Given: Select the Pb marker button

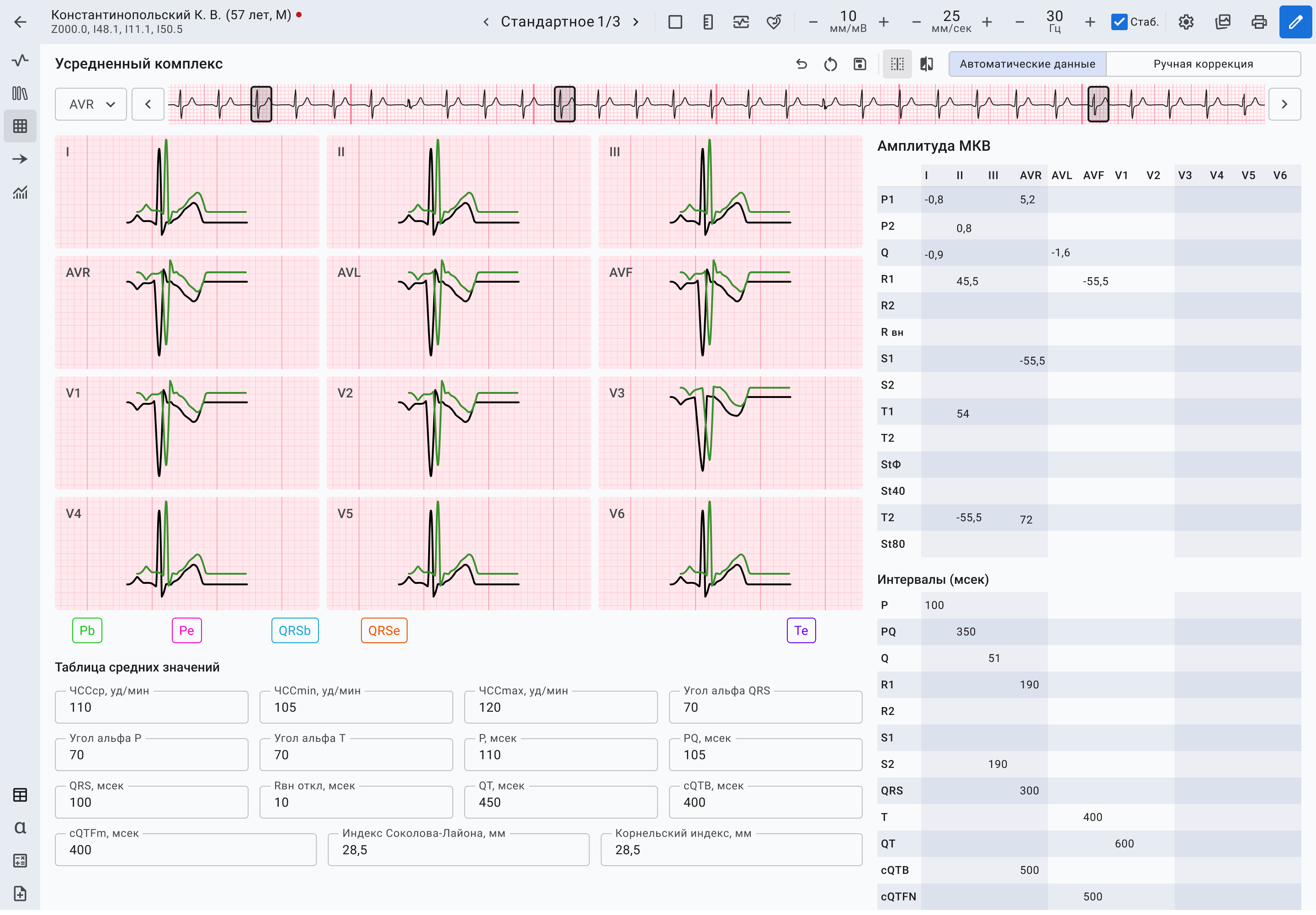Looking at the screenshot, I should click(x=87, y=630).
